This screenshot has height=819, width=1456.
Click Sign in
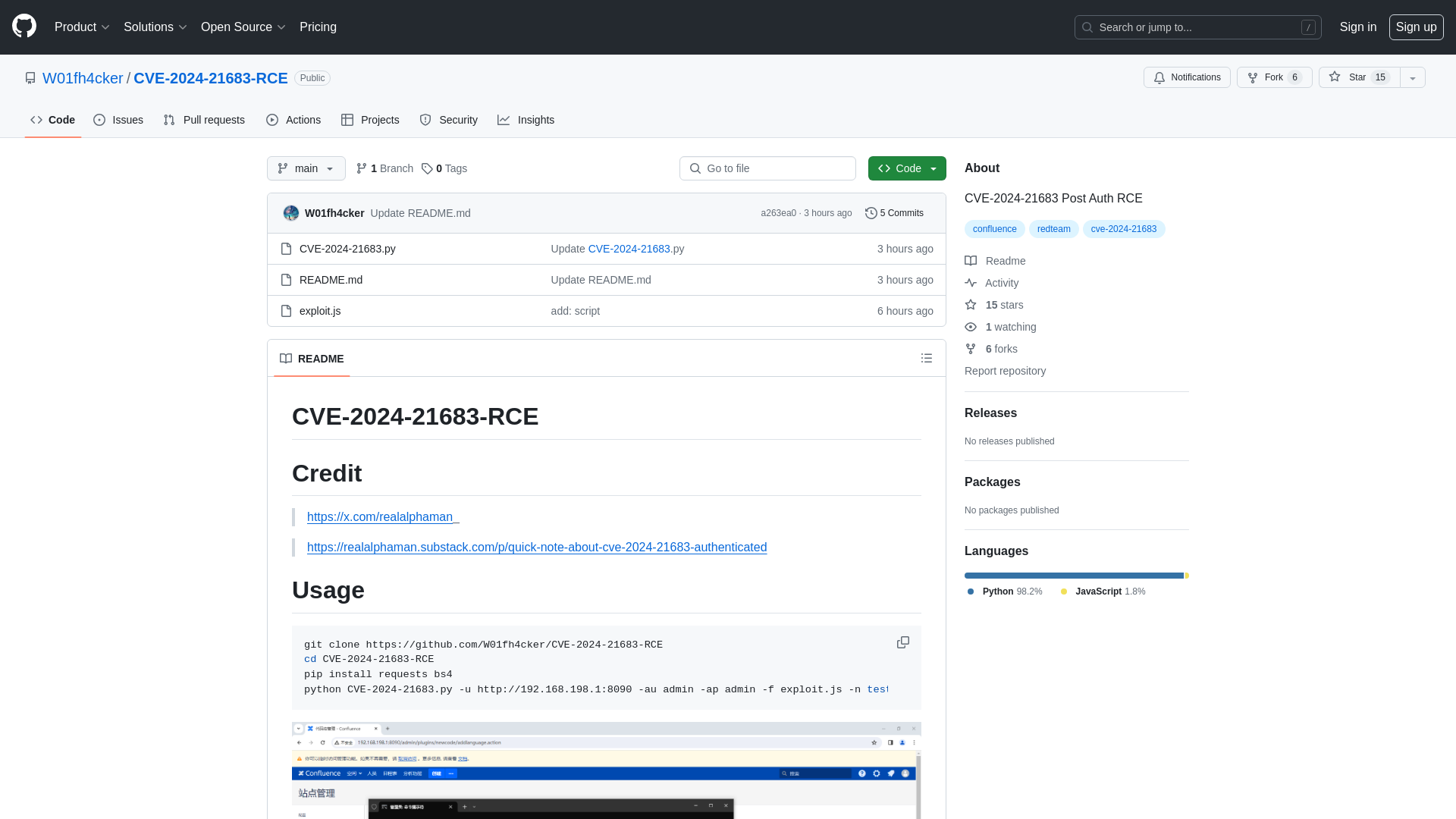pyautogui.click(x=1358, y=27)
